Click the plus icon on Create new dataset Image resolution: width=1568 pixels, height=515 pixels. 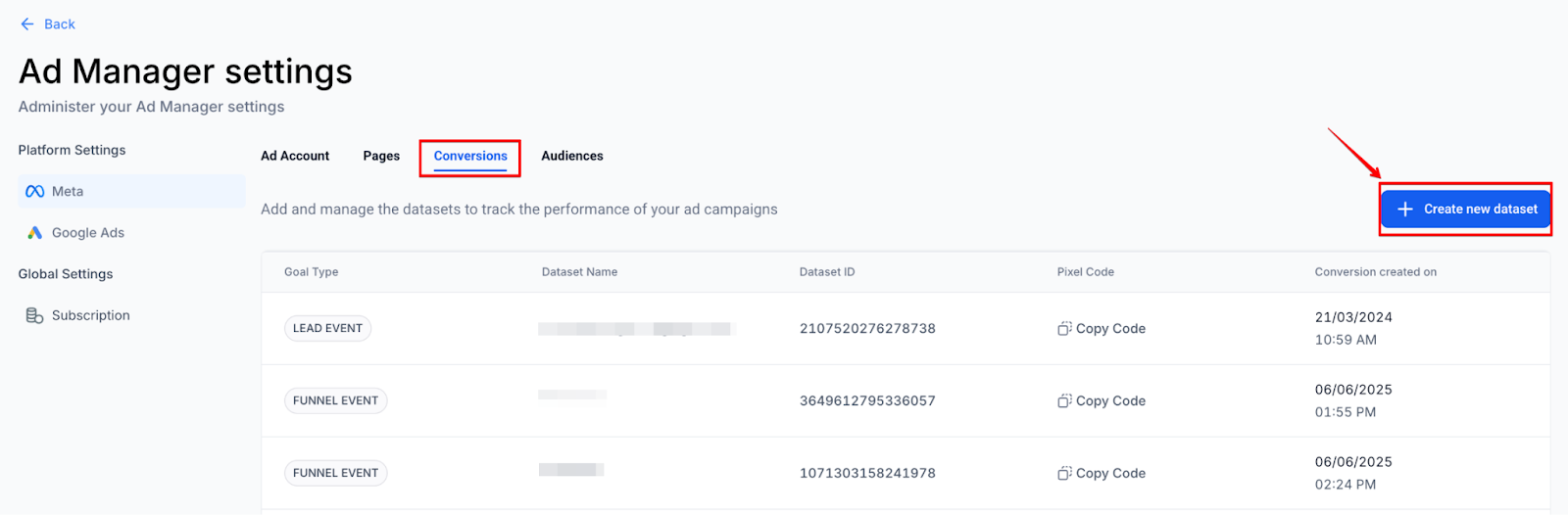tap(1405, 210)
